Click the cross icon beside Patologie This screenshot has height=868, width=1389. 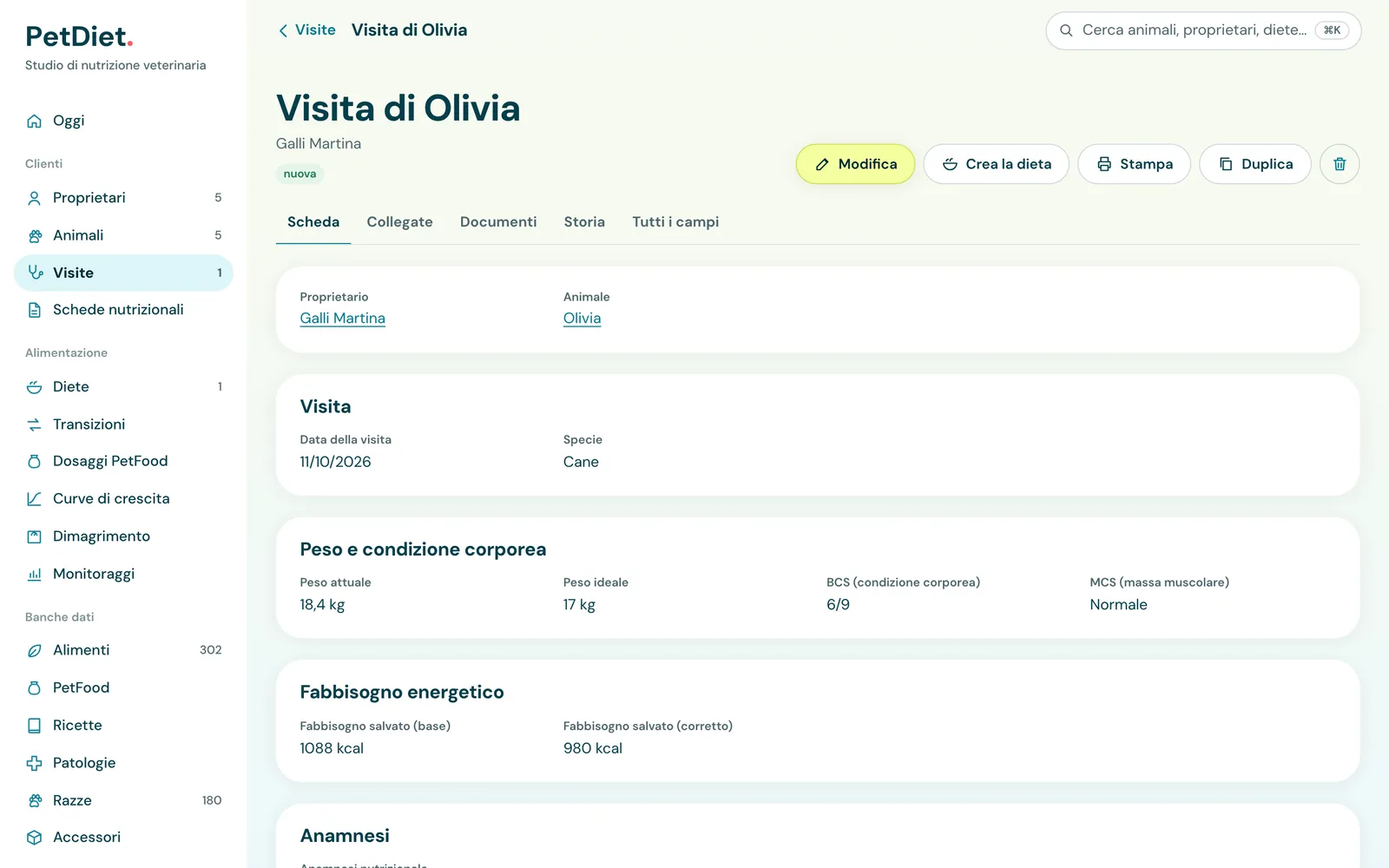pyautogui.click(x=35, y=763)
